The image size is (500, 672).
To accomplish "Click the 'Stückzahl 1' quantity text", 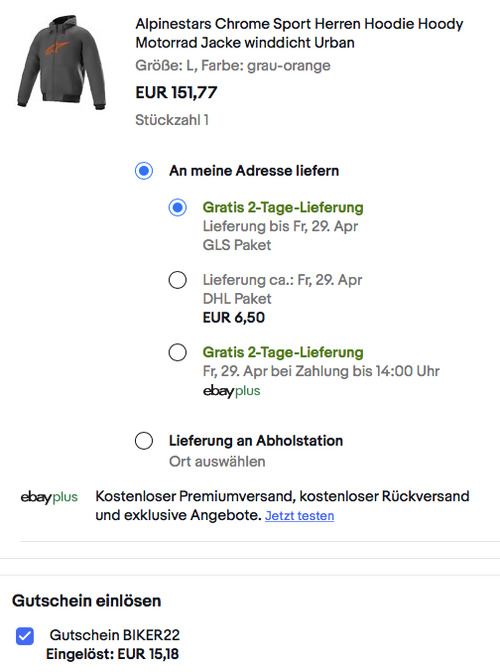I will coord(172,120).
